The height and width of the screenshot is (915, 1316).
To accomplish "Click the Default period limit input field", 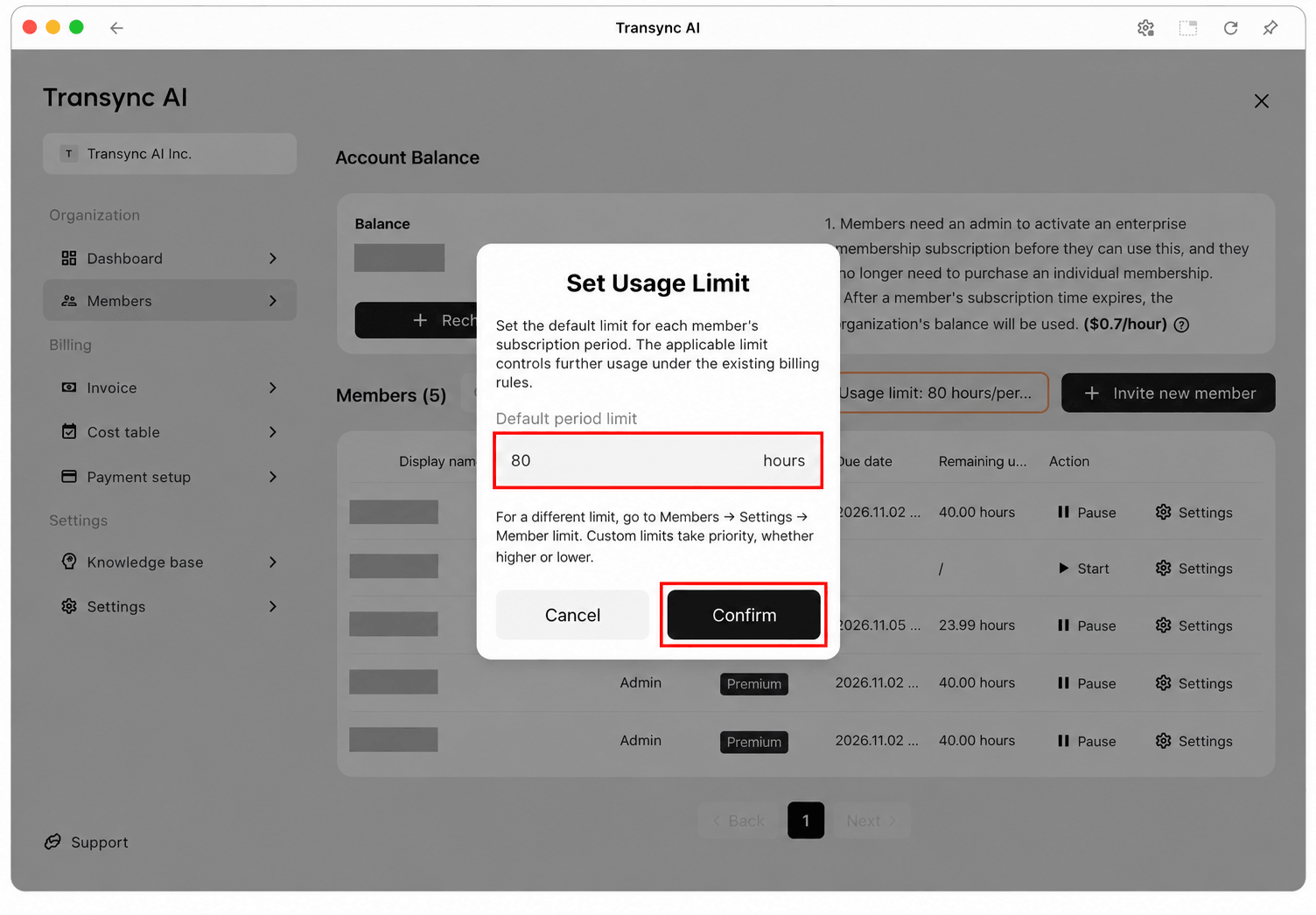I will [x=658, y=461].
